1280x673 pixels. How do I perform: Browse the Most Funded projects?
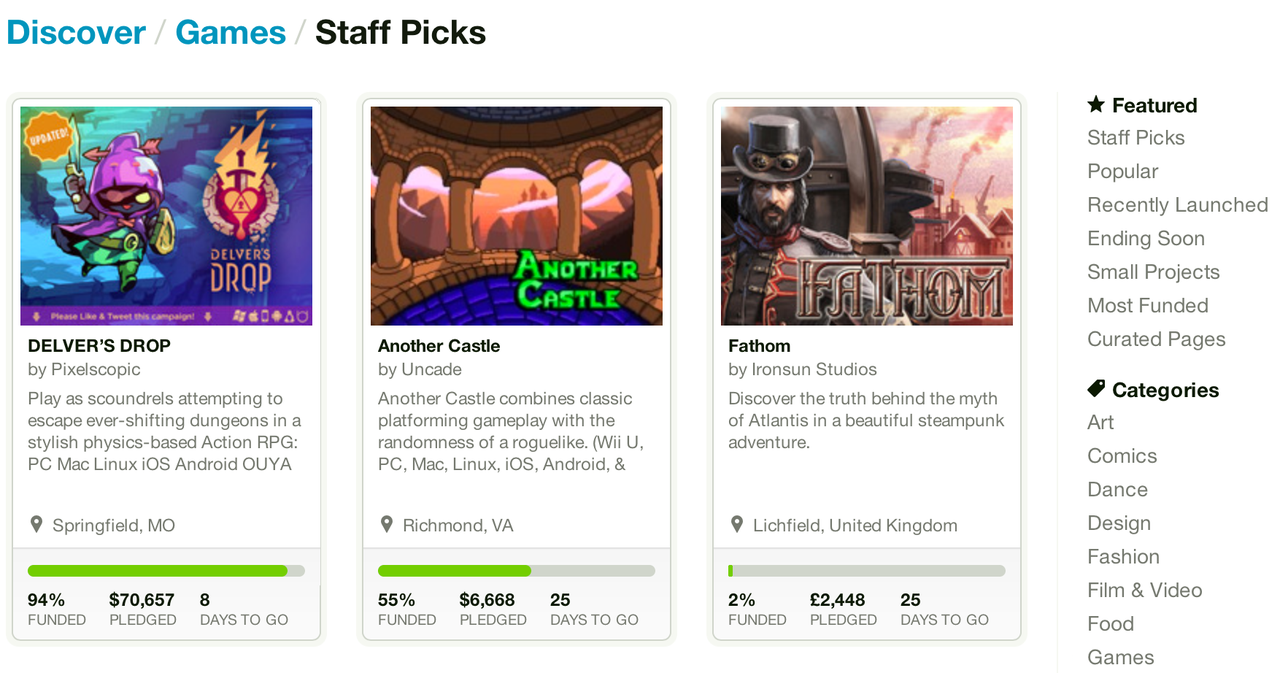(x=1147, y=305)
